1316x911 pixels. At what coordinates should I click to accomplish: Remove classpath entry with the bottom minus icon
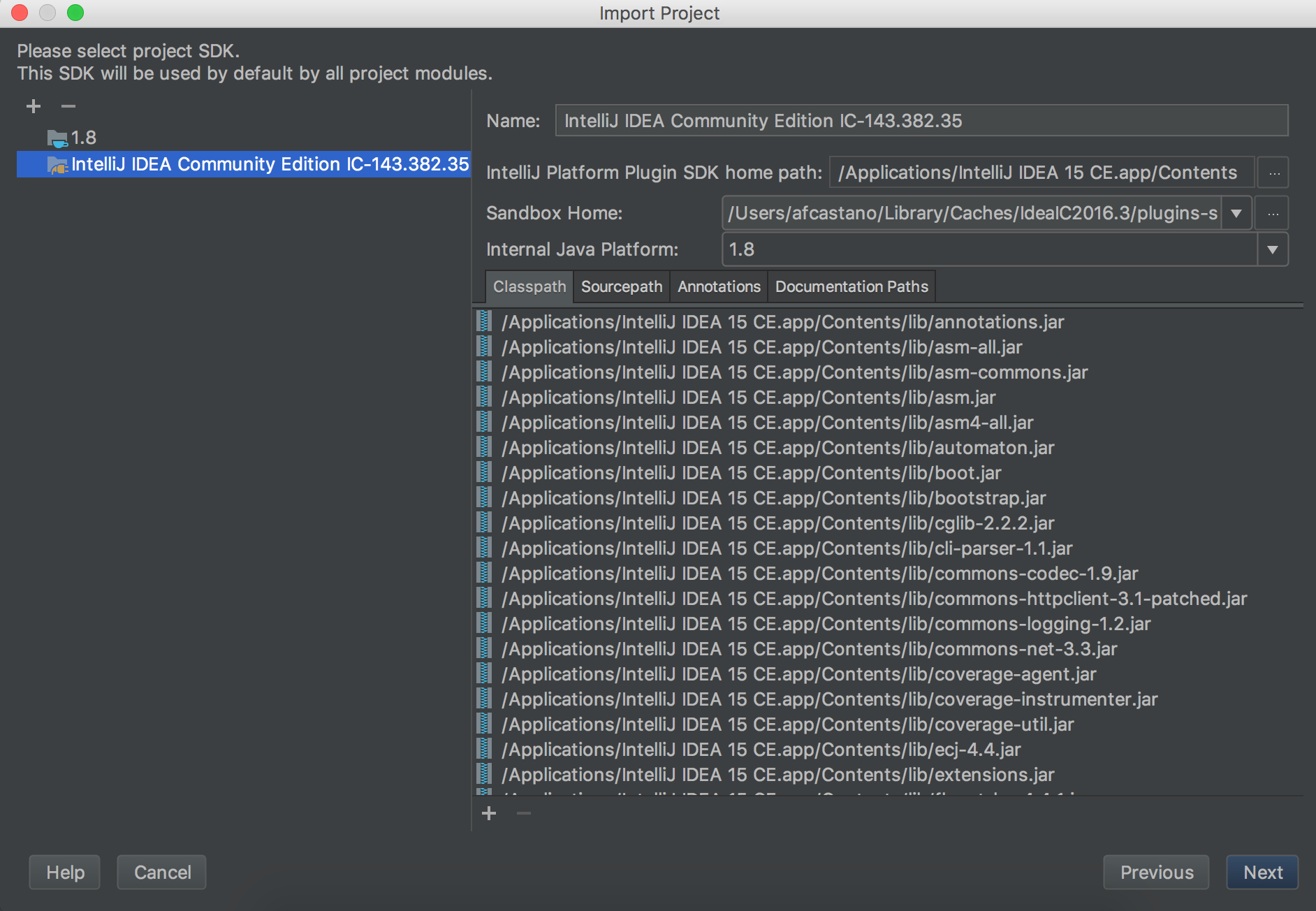[523, 813]
